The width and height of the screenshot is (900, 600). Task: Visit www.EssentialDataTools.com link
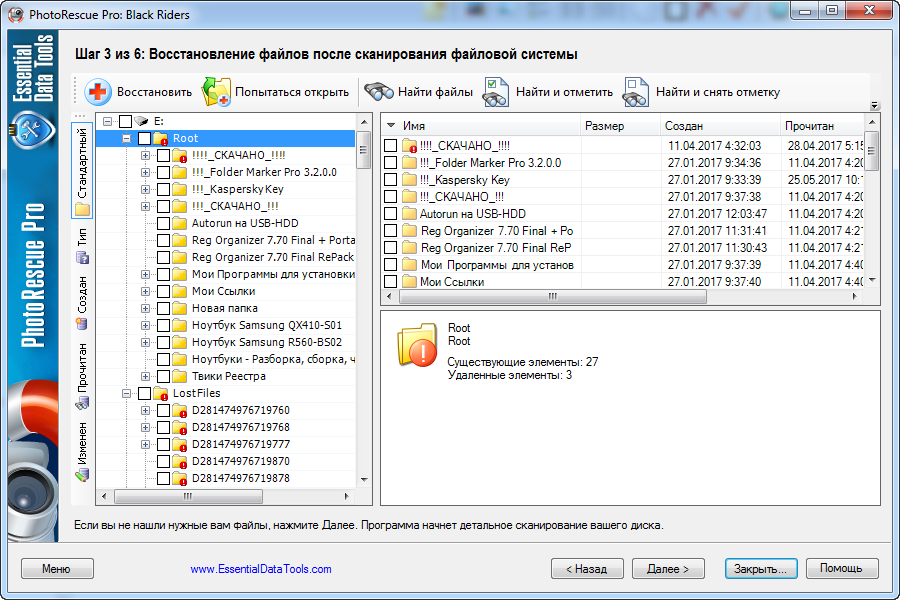(x=261, y=570)
